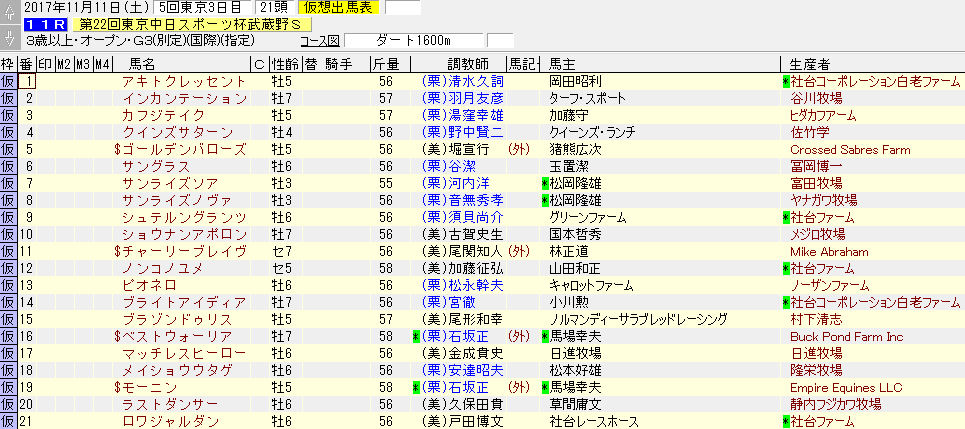Click trainer (美)戸田博文
The height and width of the screenshot is (429, 965).
[463, 422]
